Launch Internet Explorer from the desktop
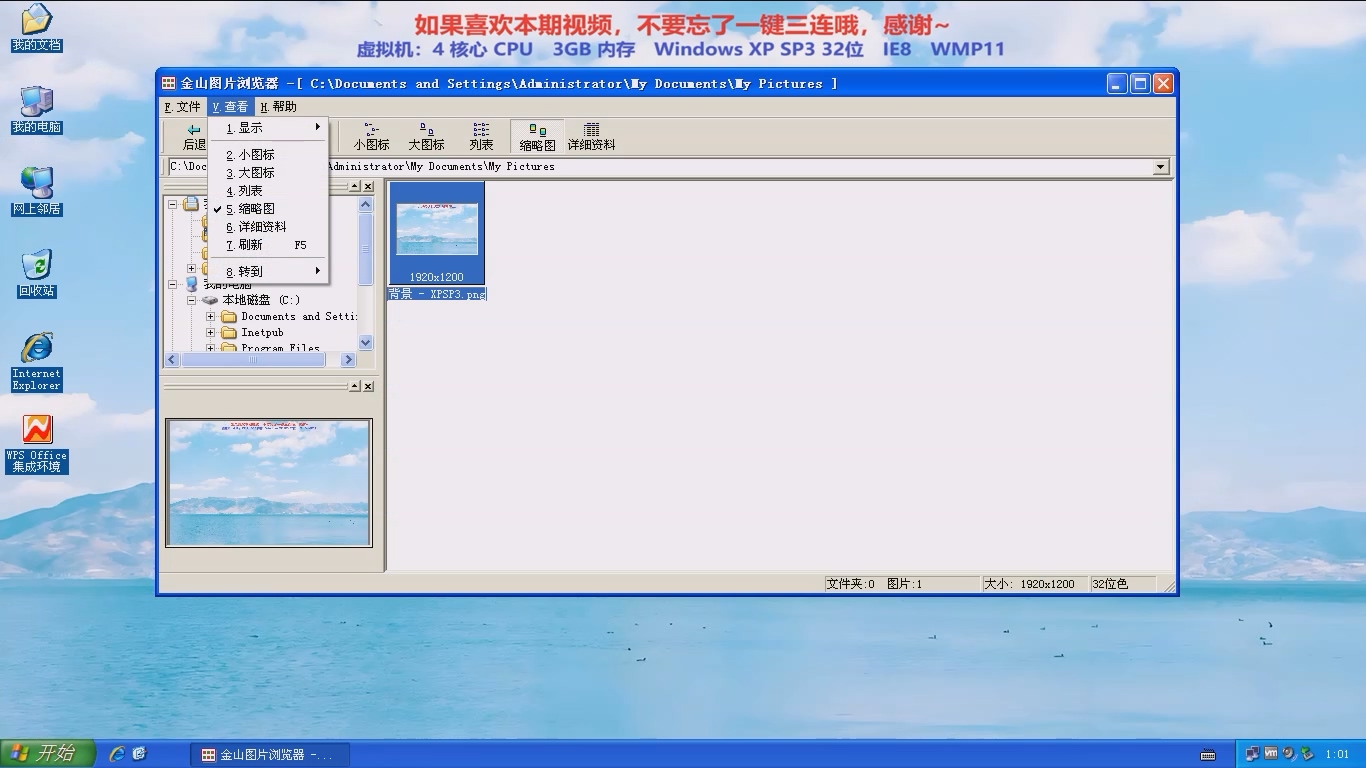The height and width of the screenshot is (768, 1366). pyautogui.click(x=37, y=361)
